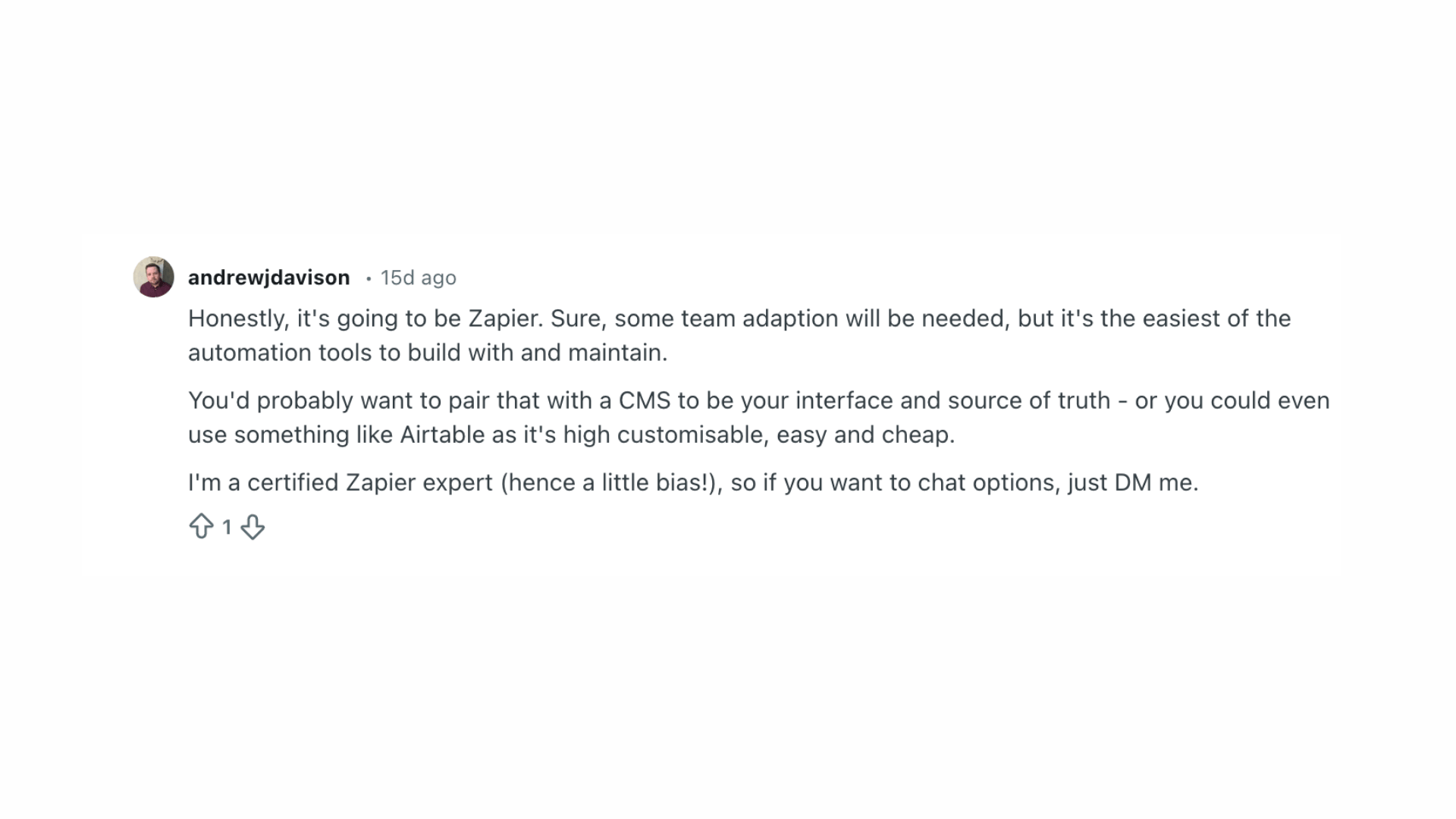1456x819 pixels.
Task: Upvote andrewjdavison's comment
Action: coord(201,526)
